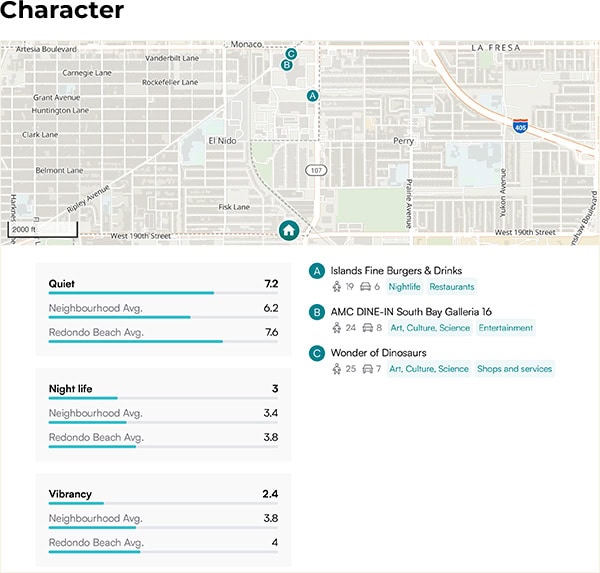Open AMC DINE-IN South Bay Galleria 16

[411, 312]
